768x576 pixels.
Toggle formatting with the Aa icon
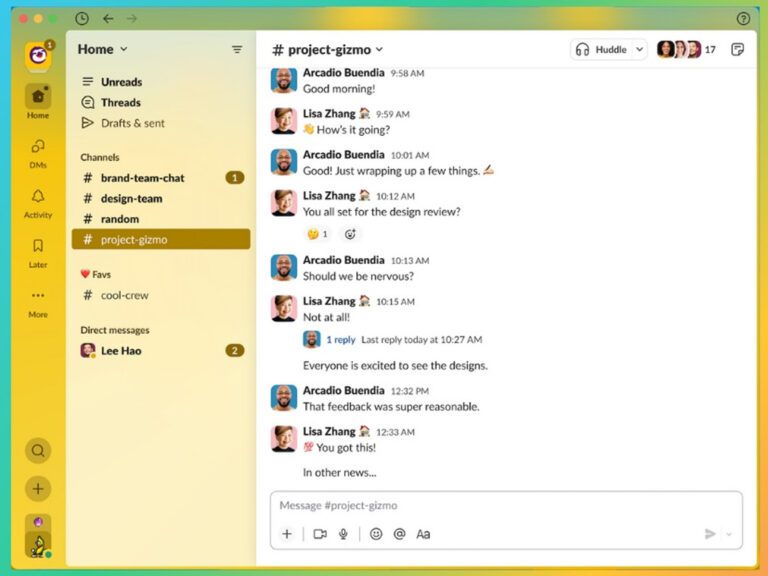click(x=423, y=534)
